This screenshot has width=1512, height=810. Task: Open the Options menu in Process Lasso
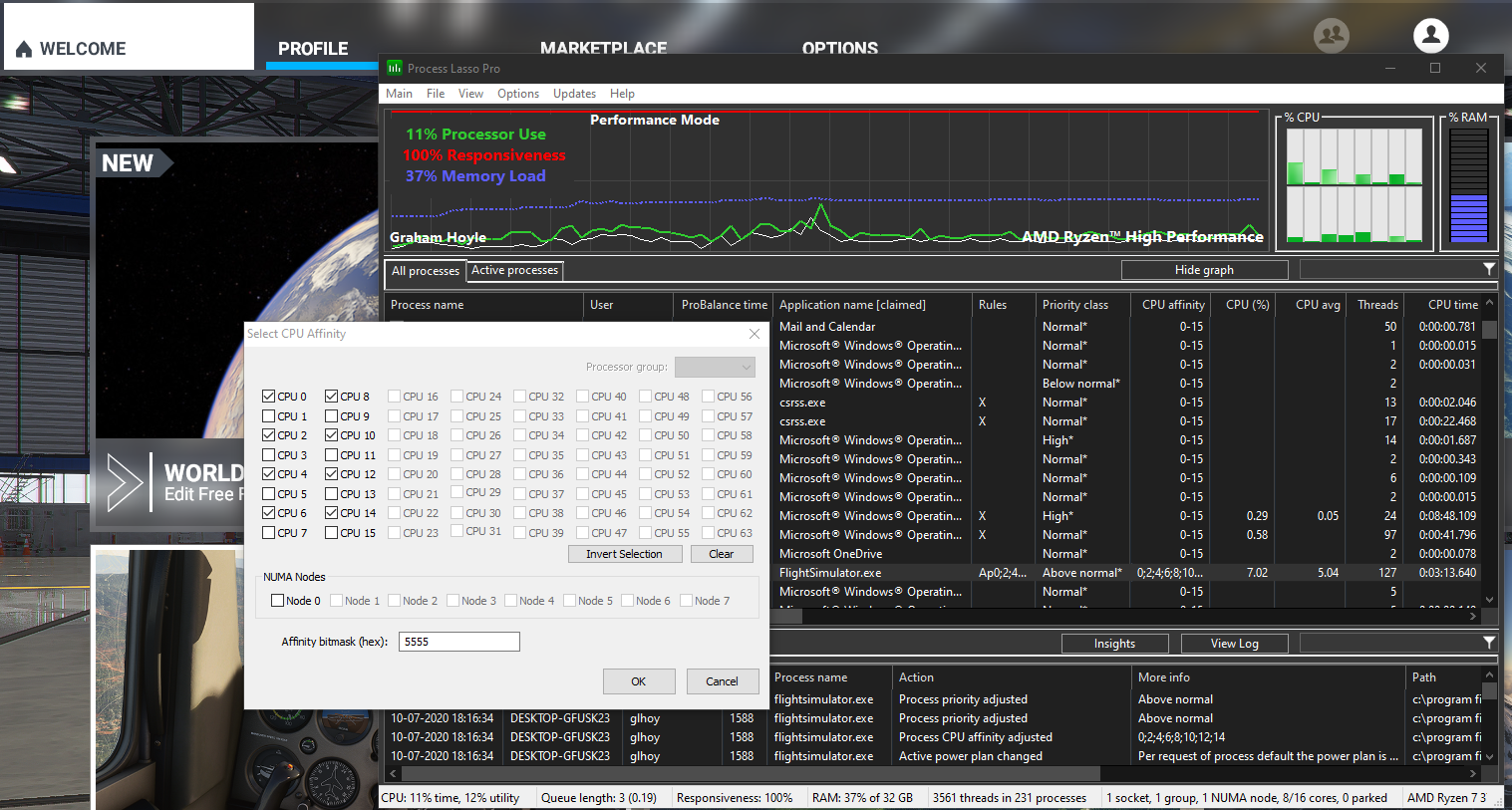click(x=518, y=94)
